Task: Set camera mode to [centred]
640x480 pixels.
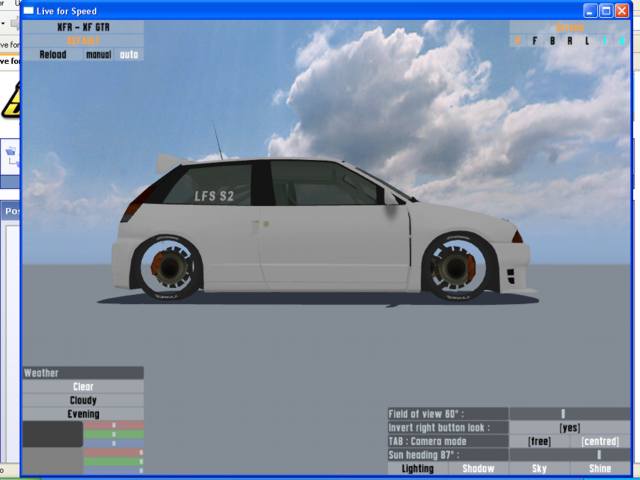Action: [x=600, y=441]
